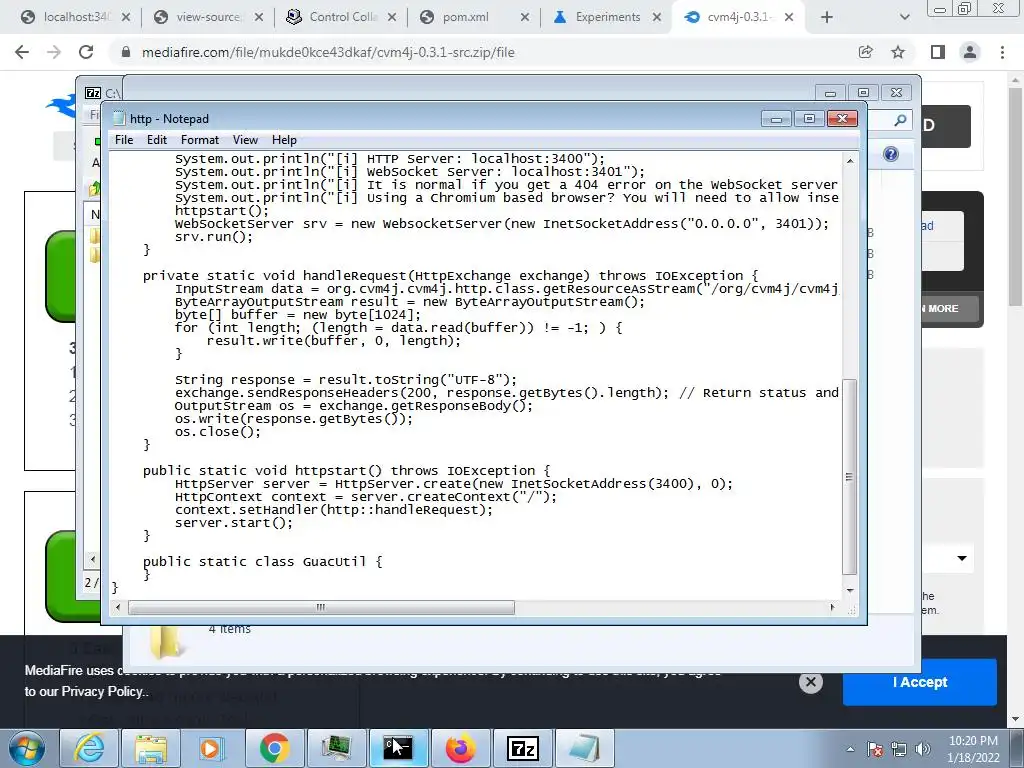Click network tray icon

click(x=899, y=749)
